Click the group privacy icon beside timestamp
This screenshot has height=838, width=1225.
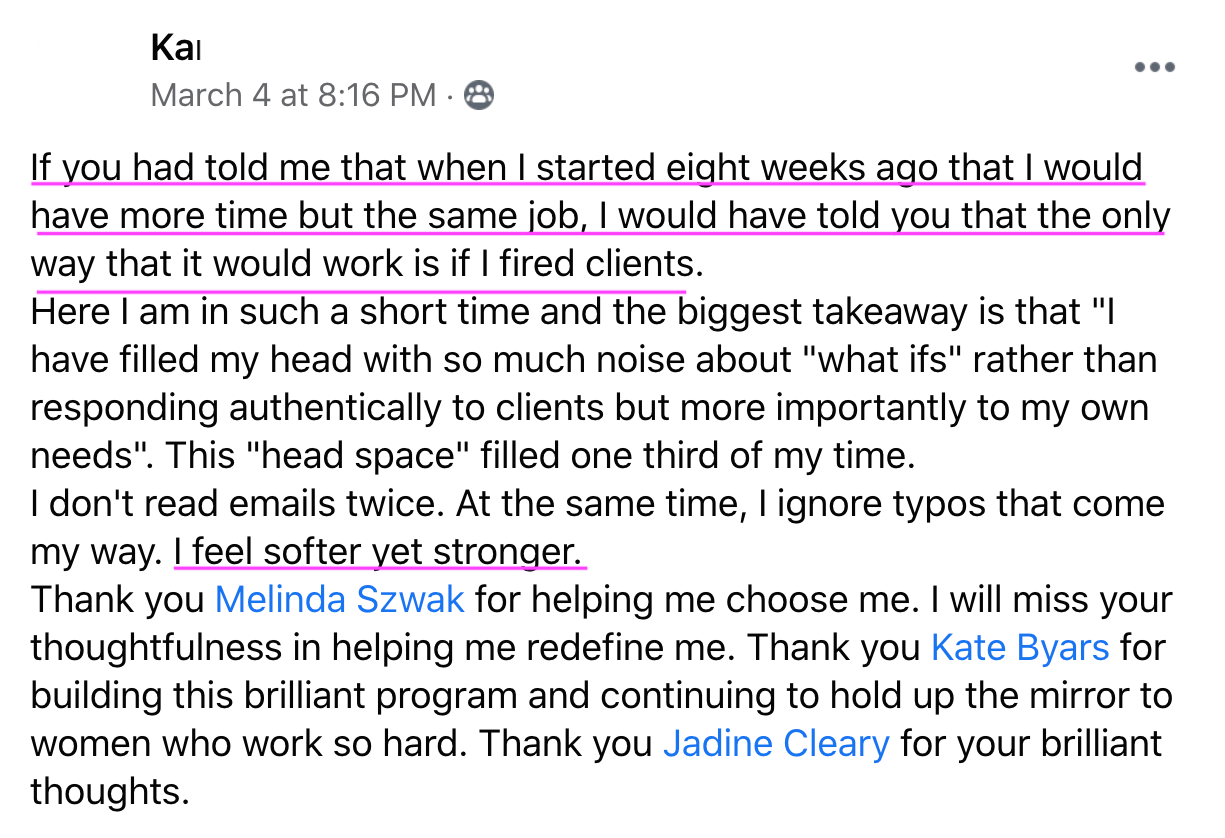coord(480,95)
